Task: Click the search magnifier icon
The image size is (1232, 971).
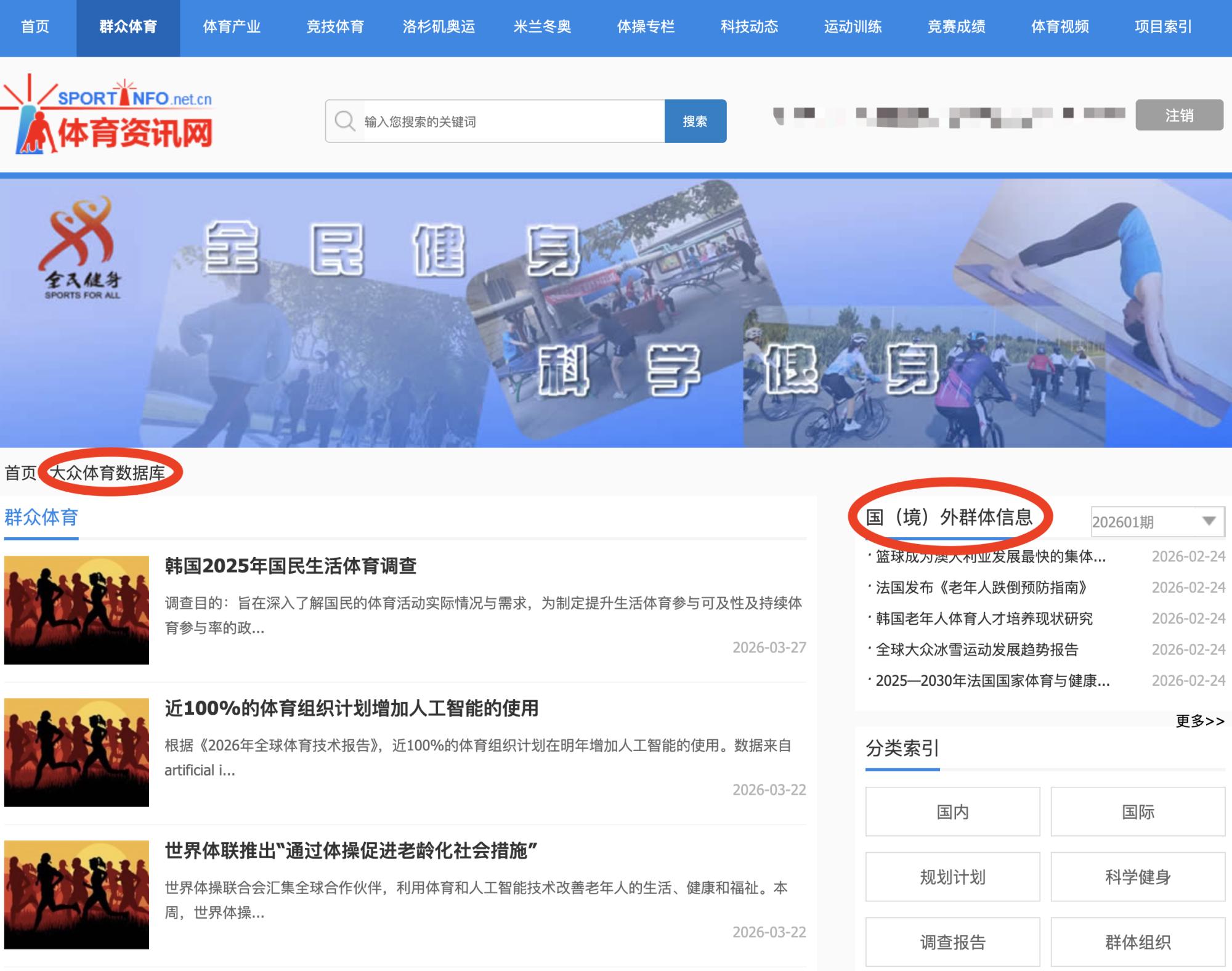Action: [x=344, y=121]
